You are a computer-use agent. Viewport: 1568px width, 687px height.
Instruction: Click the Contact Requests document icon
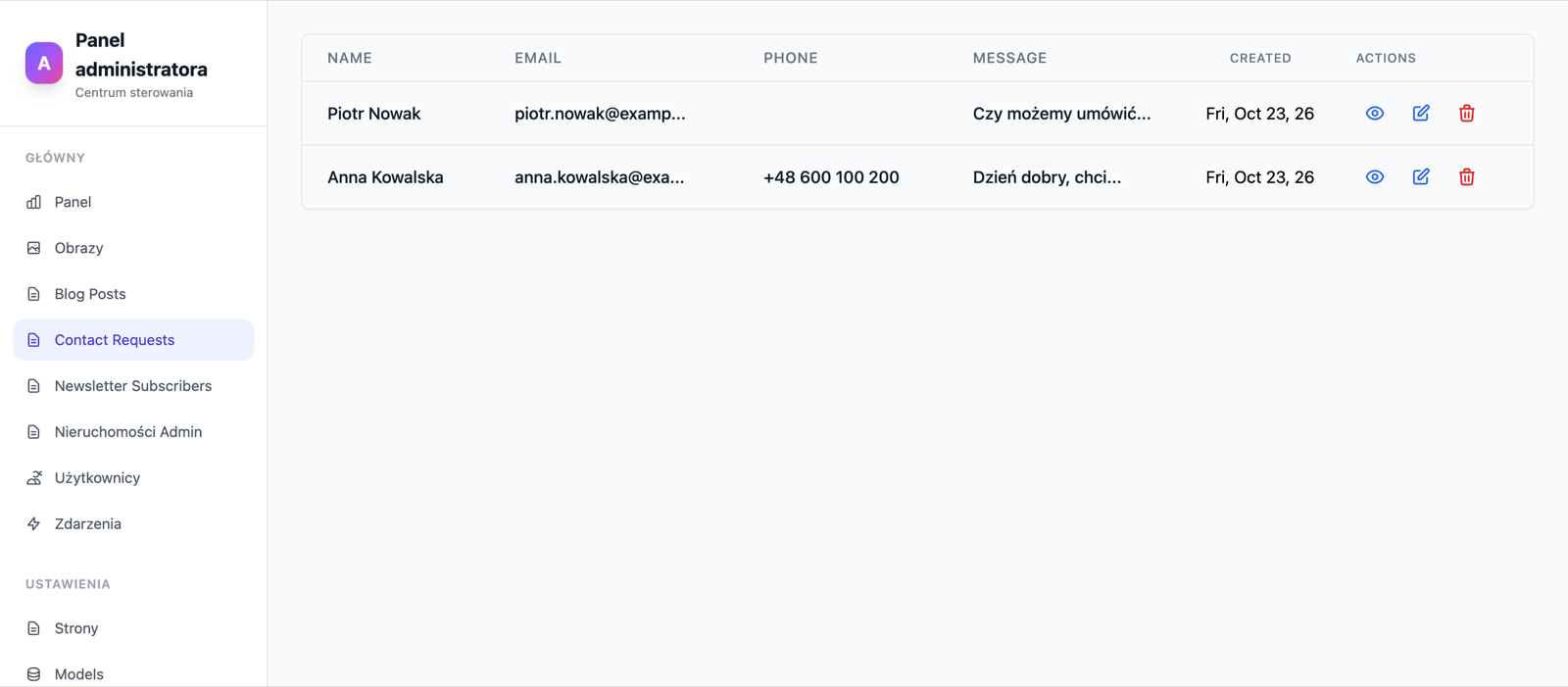coord(34,340)
